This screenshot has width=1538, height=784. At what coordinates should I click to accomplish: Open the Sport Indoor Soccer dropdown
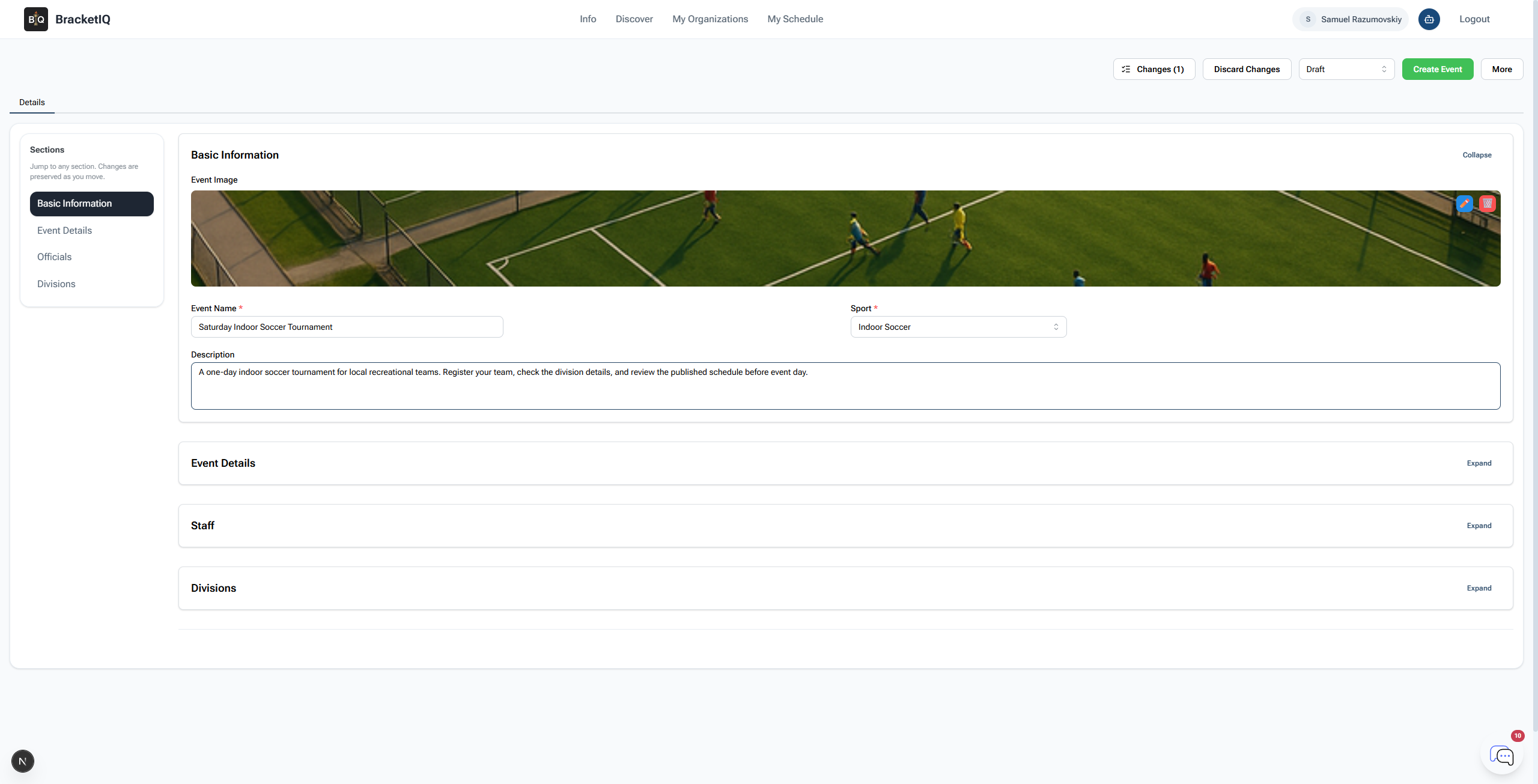coord(958,327)
